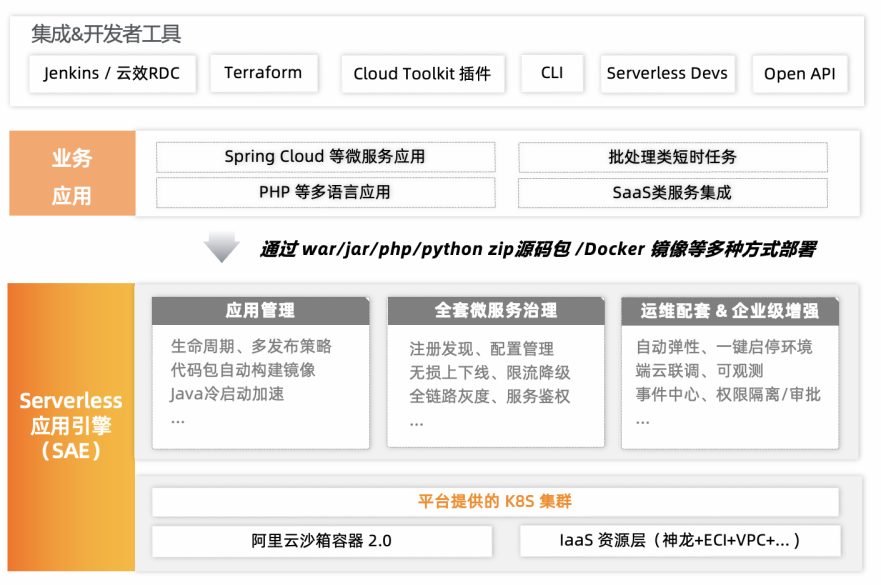Click the 集成&开发者工具 heading
This screenshot has width=881, height=585.
pos(106,34)
